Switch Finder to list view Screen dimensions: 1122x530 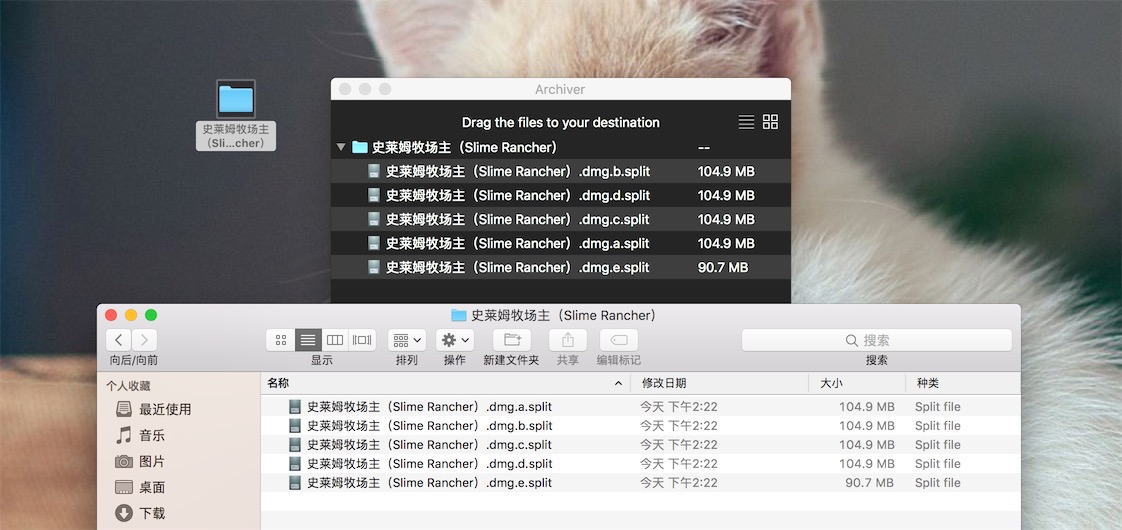point(308,340)
